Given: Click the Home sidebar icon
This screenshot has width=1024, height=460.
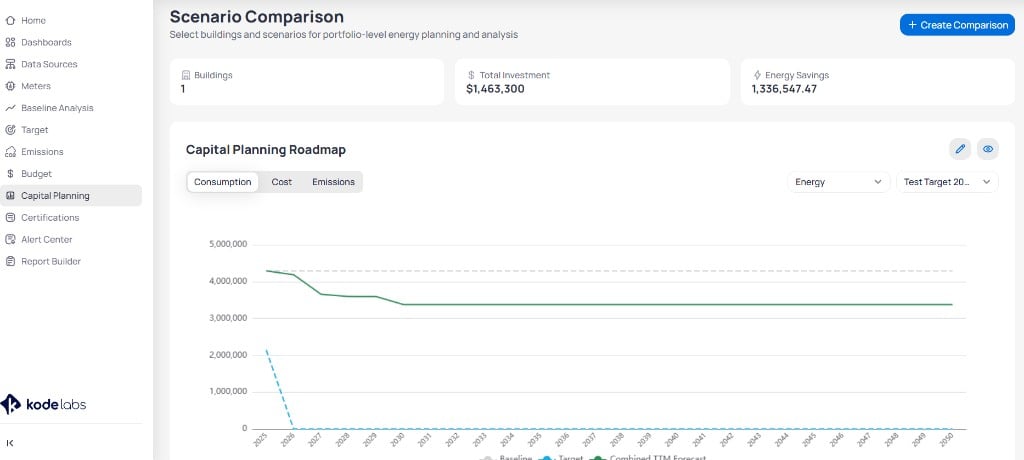Looking at the screenshot, I should pos(10,21).
